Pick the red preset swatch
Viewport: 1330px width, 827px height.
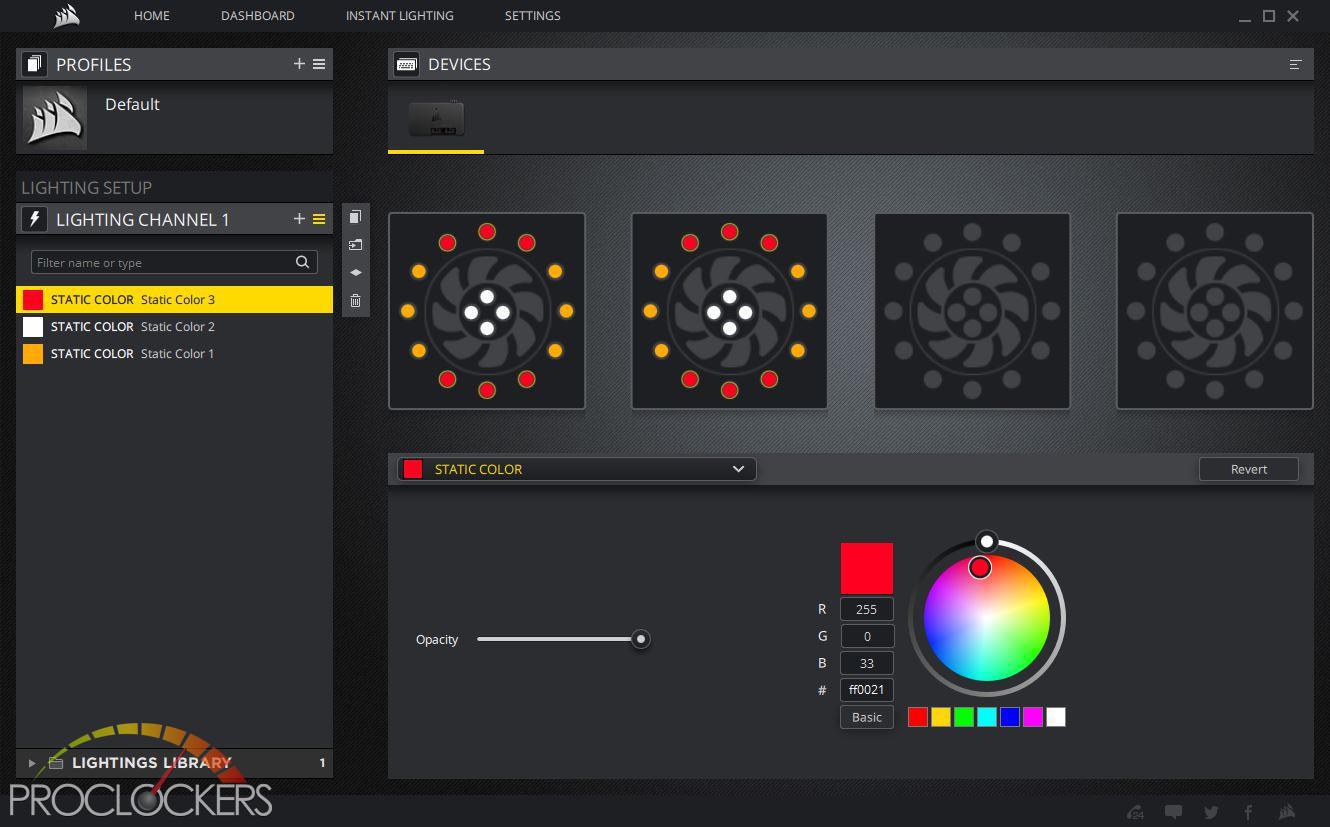(918, 716)
